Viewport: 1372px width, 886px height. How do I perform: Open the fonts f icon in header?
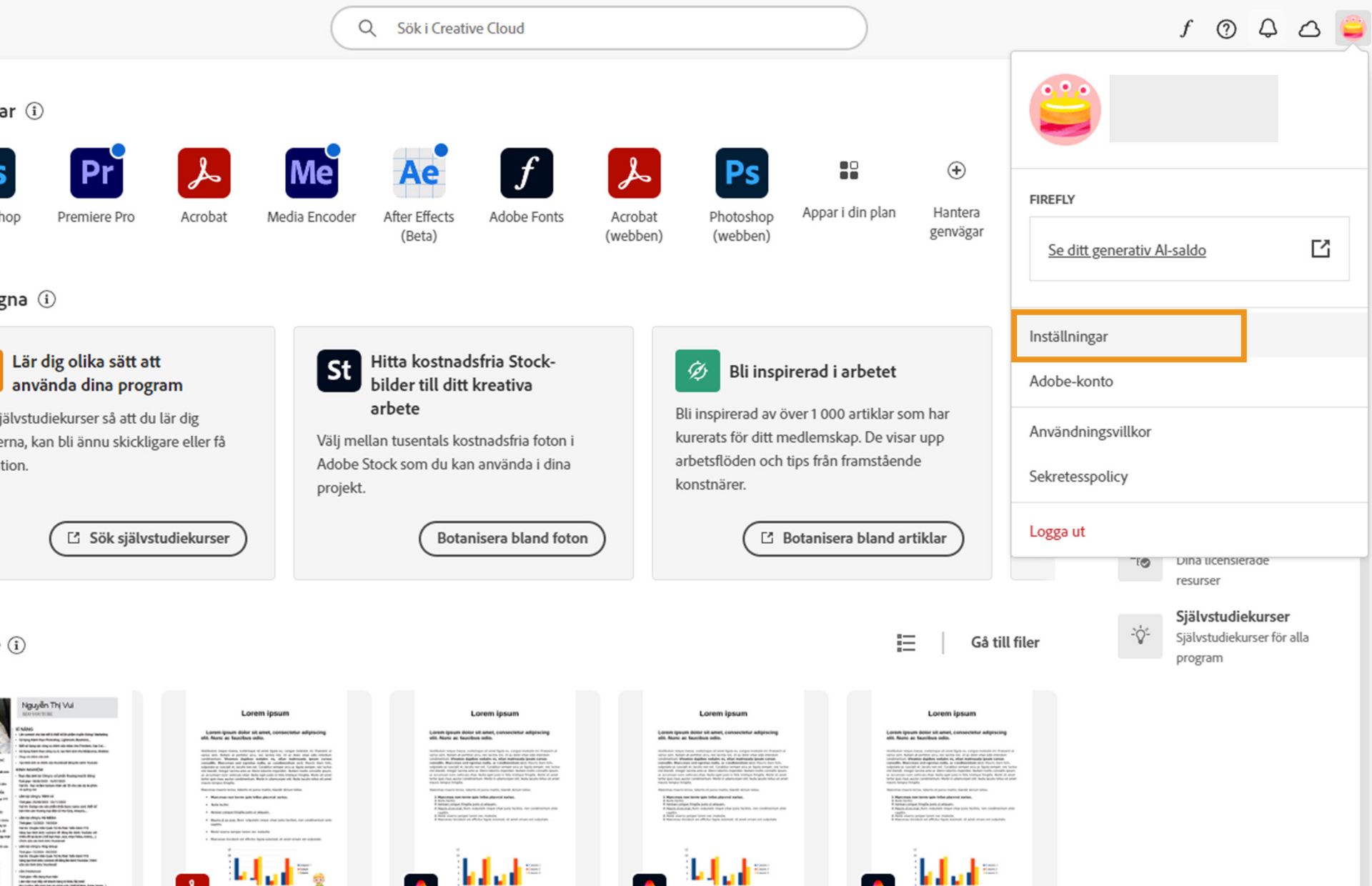point(1185,29)
